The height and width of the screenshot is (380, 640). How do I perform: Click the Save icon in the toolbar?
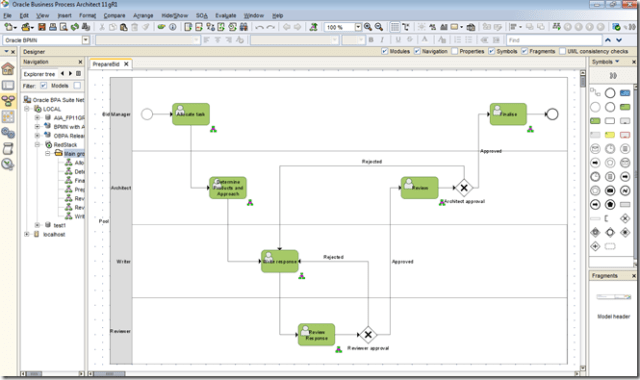click(x=42, y=27)
